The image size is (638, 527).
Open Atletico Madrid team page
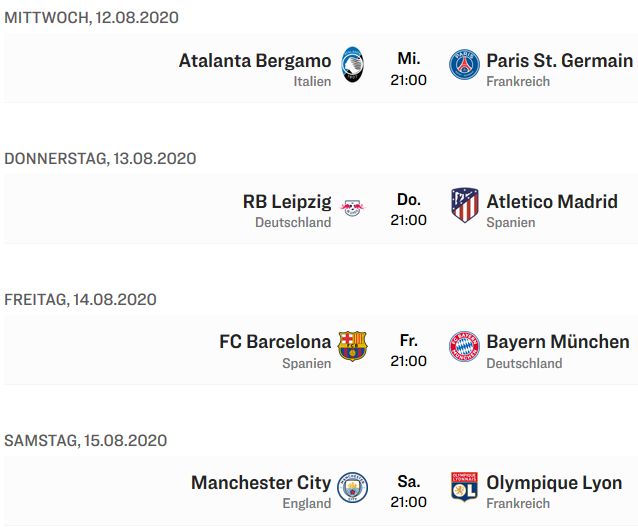click(552, 201)
